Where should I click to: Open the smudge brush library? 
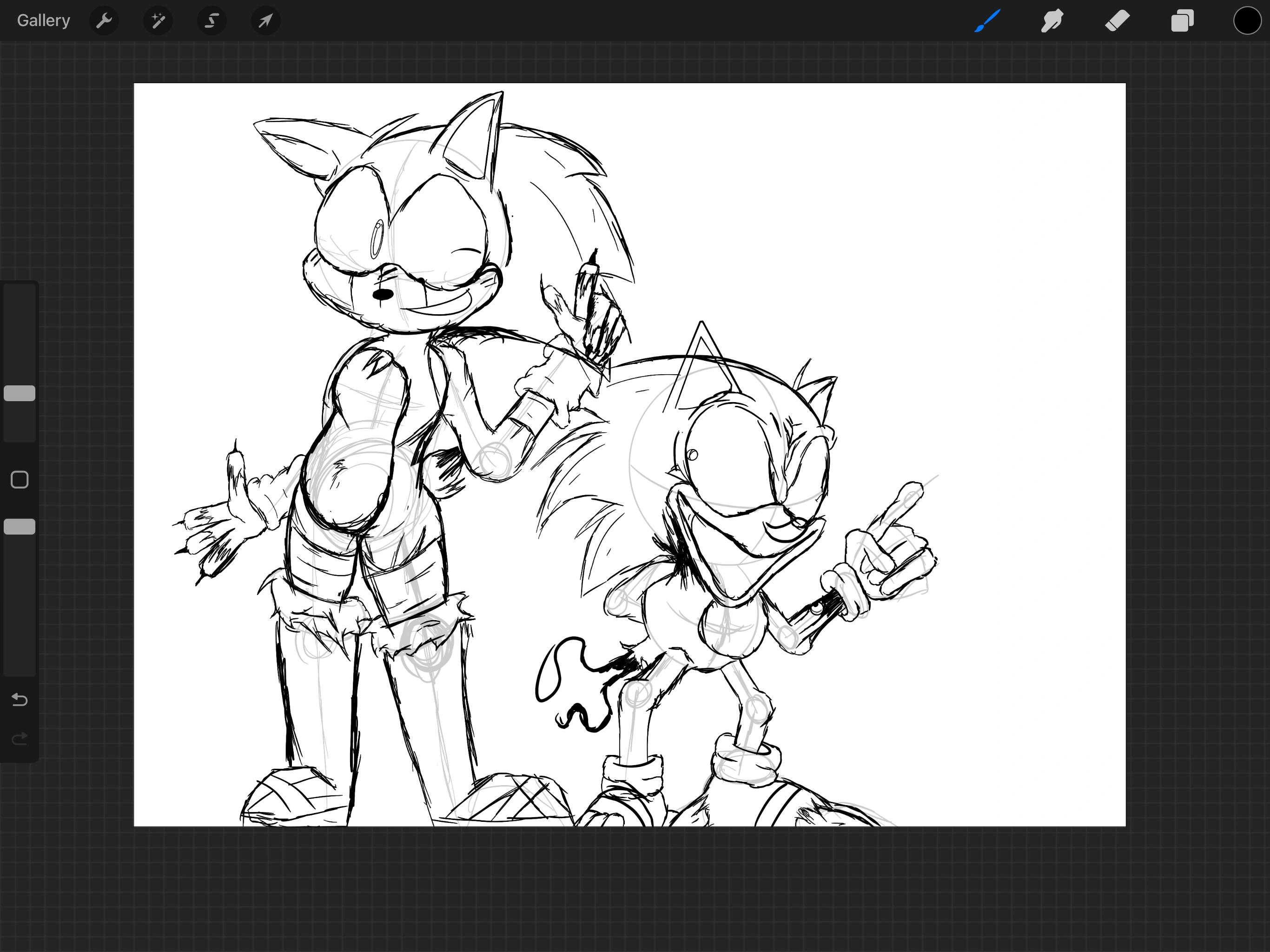(x=1051, y=20)
